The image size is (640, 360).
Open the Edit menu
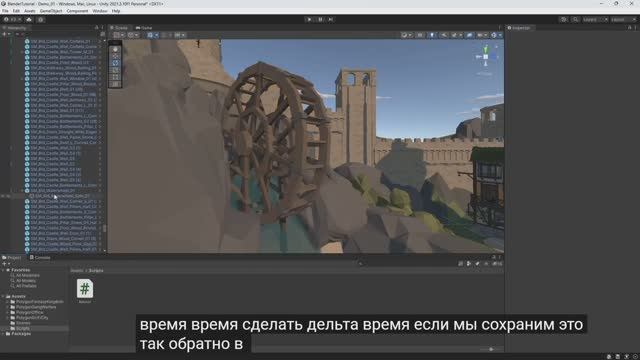[x=16, y=11]
